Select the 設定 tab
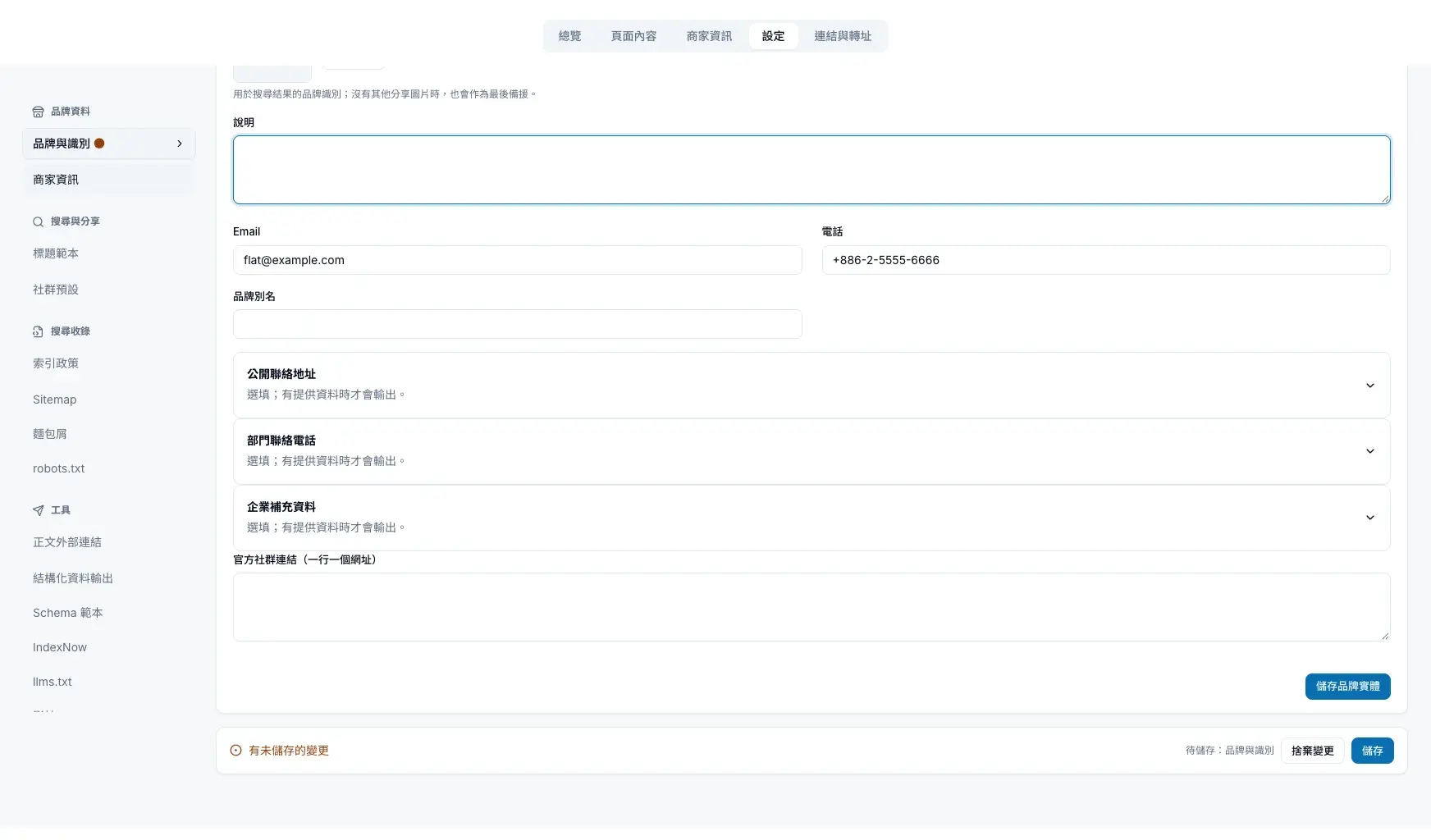The height and width of the screenshot is (840, 1431). 773,36
